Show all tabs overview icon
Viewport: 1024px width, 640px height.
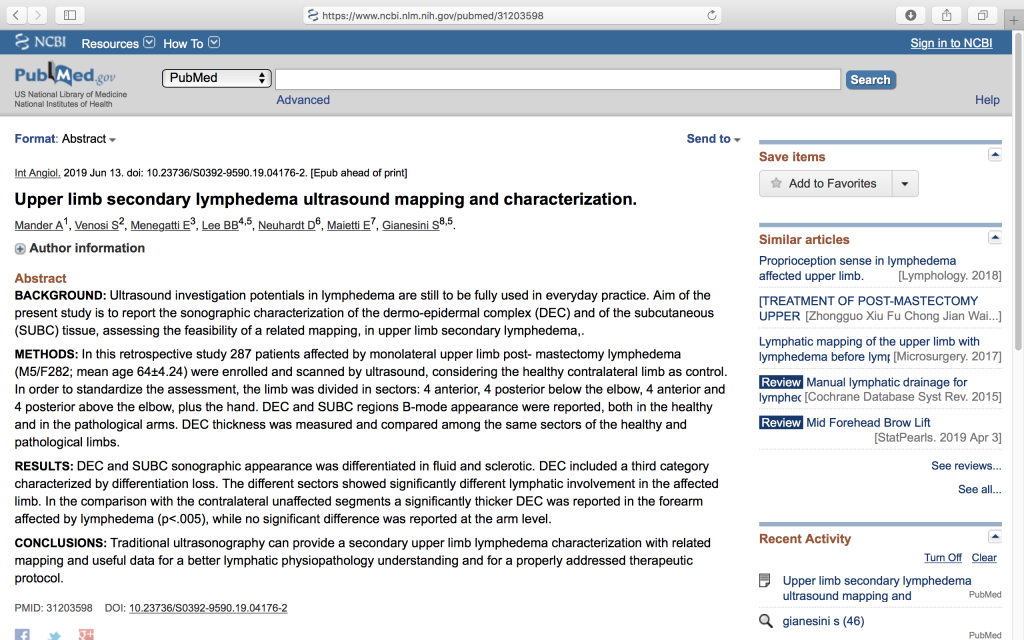click(x=983, y=15)
